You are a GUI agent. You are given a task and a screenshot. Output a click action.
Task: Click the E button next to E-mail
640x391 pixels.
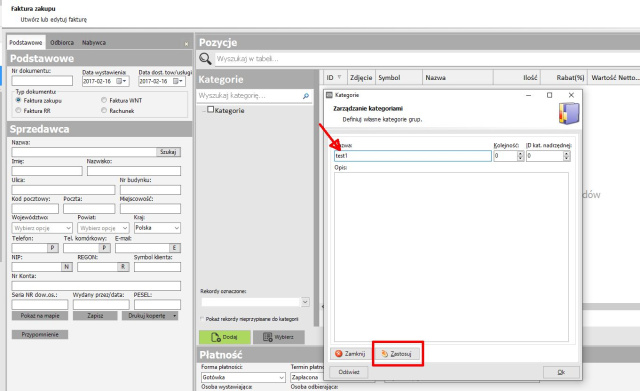click(175, 248)
